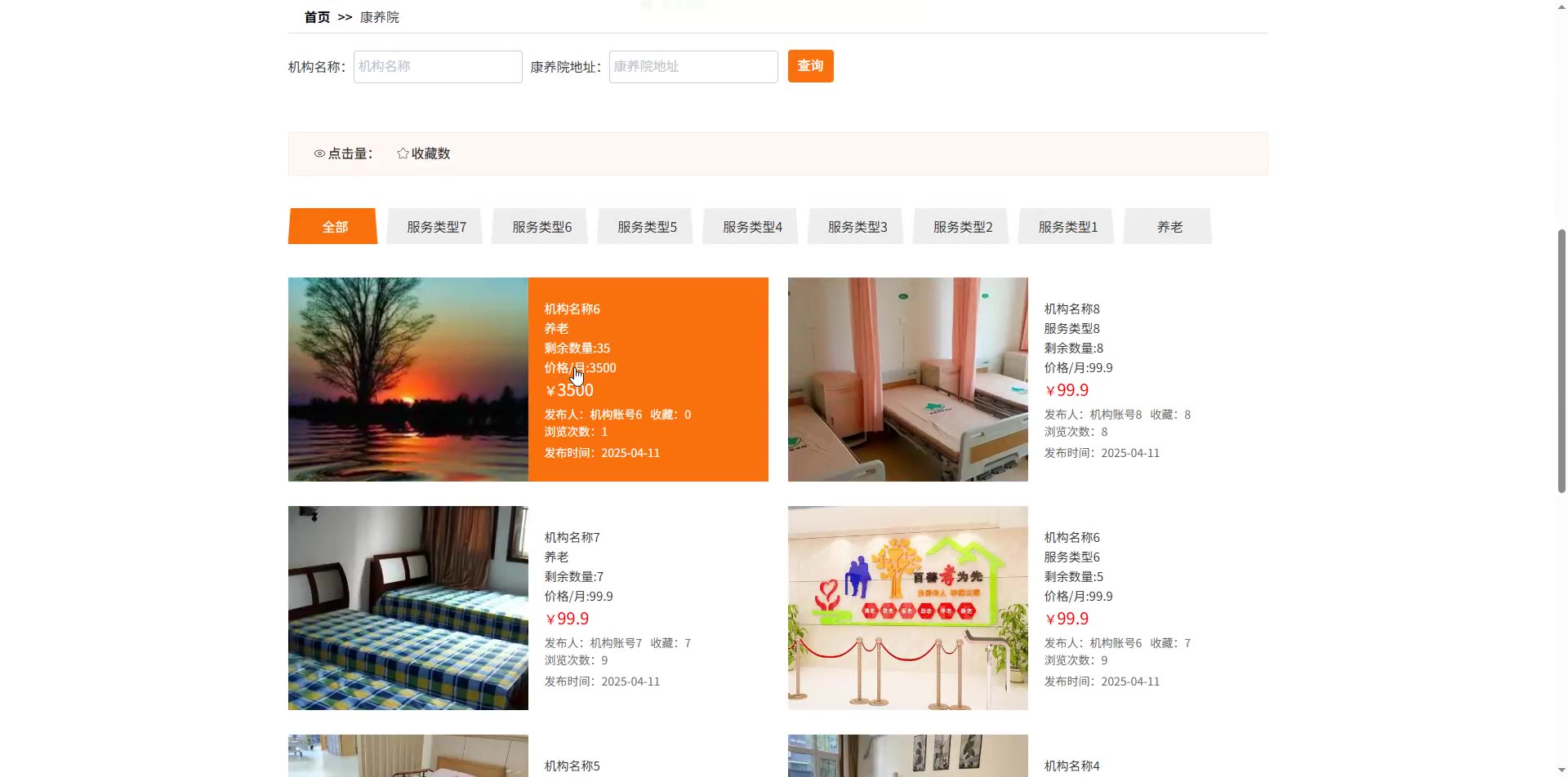The height and width of the screenshot is (777, 1568).
Task: Switch to the 服务类型7 tab
Action: [x=436, y=226]
